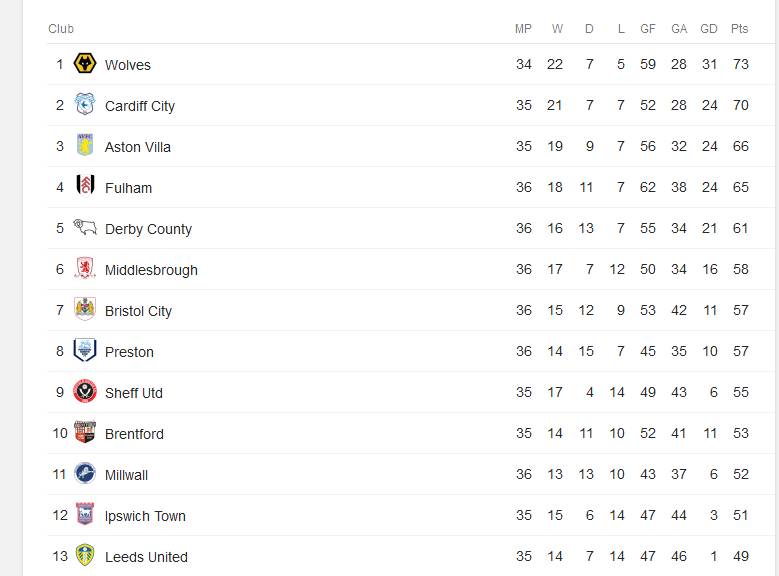Click the Millwall lion crest
The width and height of the screenshot is (779, 576).
coord(85,474)
